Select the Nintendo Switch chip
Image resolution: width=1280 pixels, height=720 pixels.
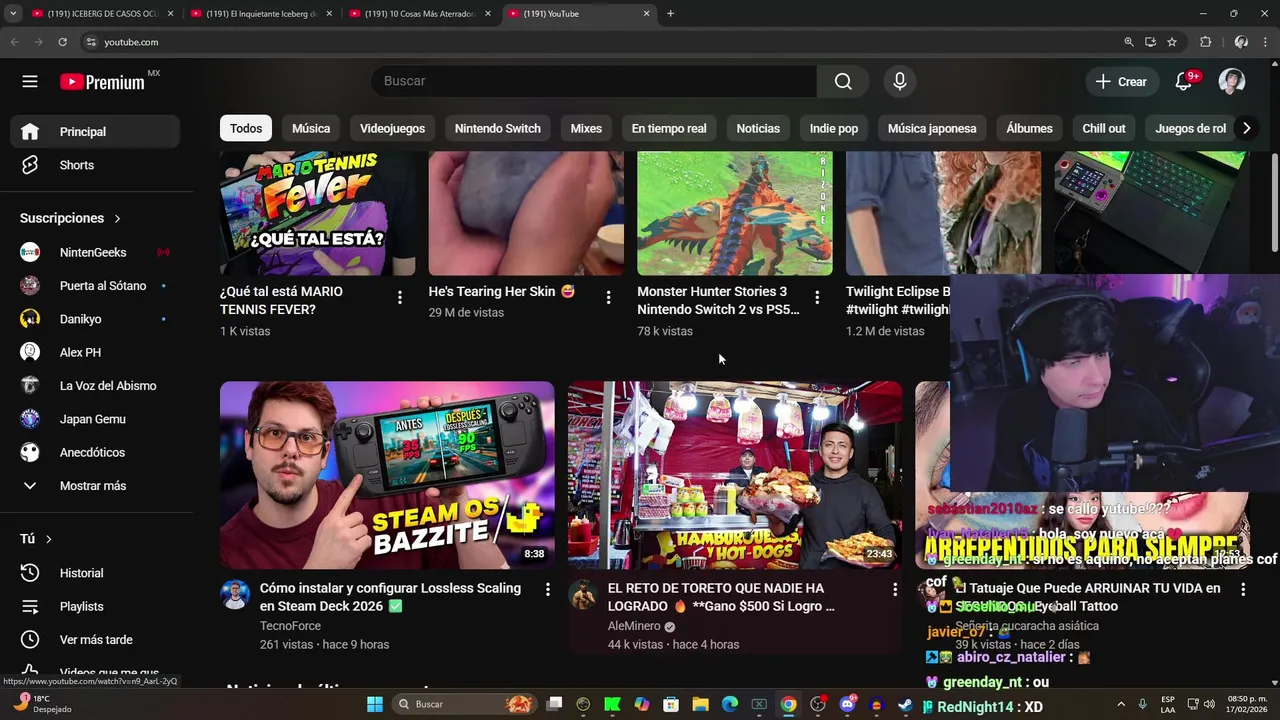click(497, 128)
